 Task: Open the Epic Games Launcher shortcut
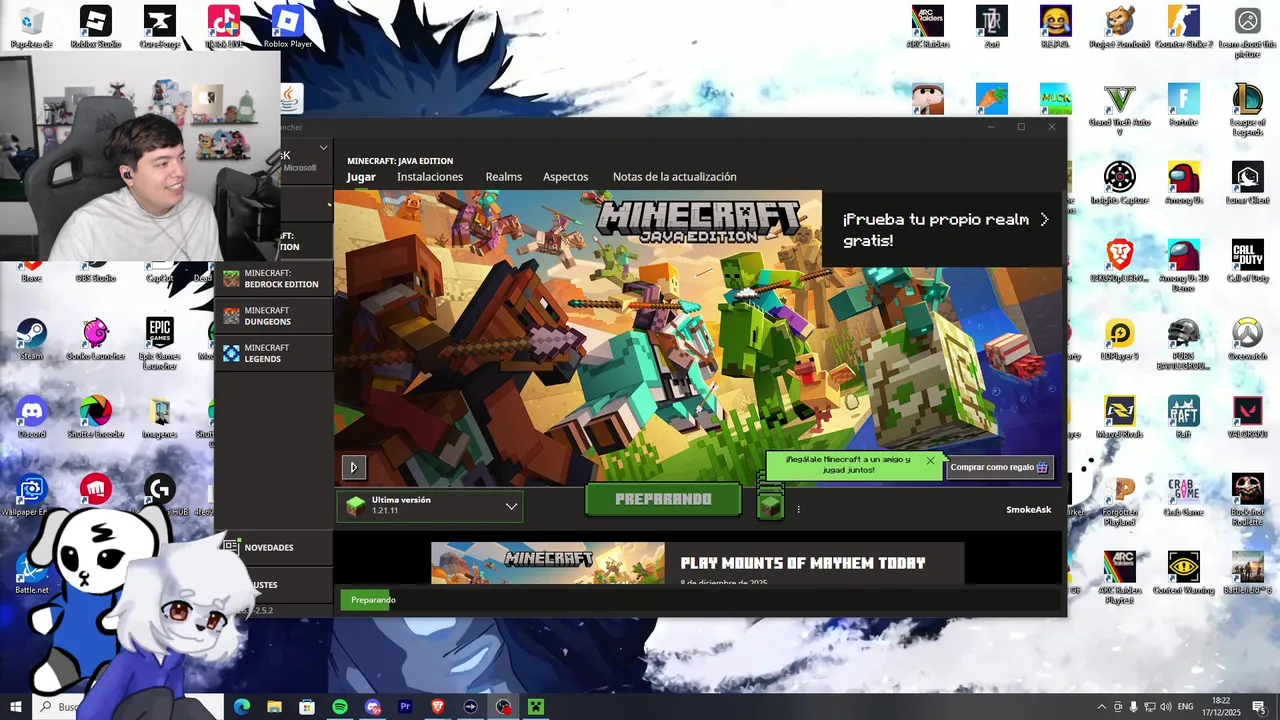(x=160, y=343)
